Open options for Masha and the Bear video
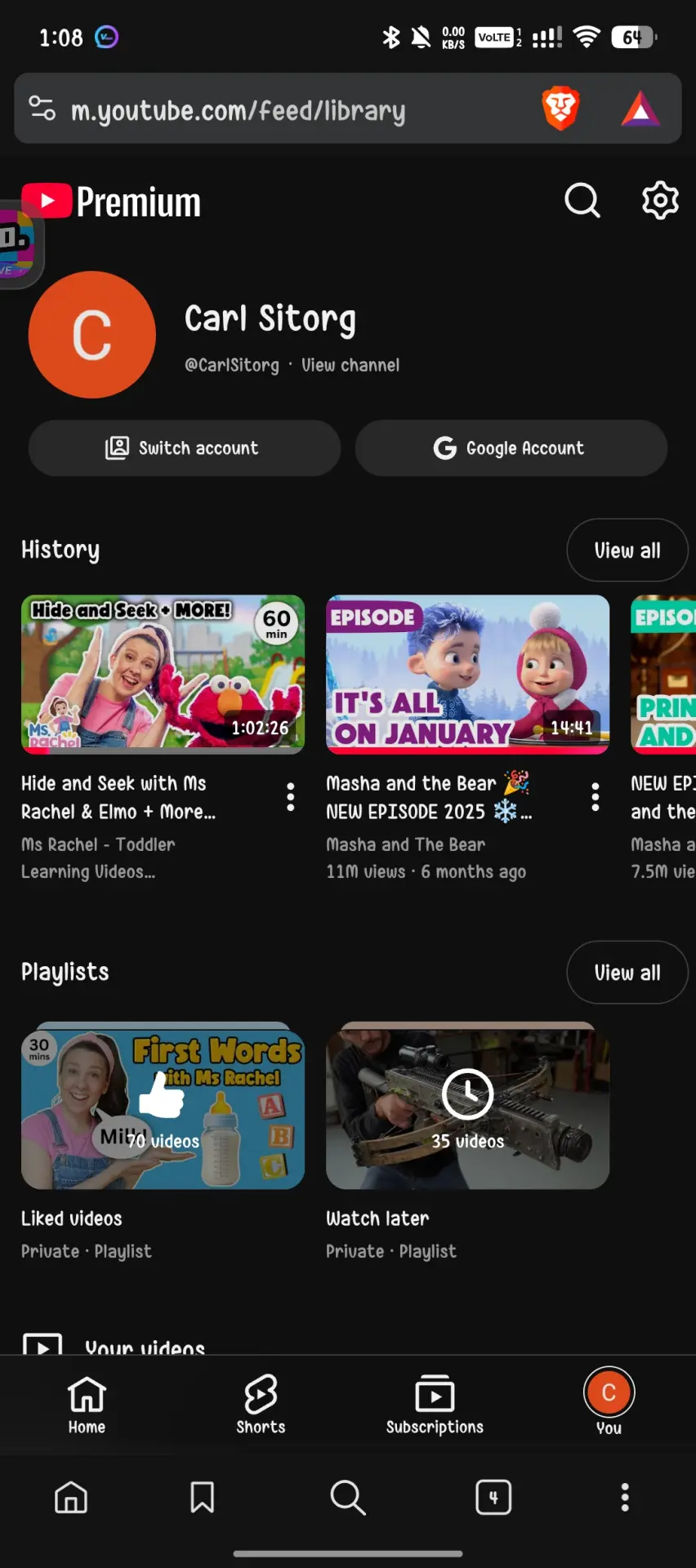 (x=596, y=796)
